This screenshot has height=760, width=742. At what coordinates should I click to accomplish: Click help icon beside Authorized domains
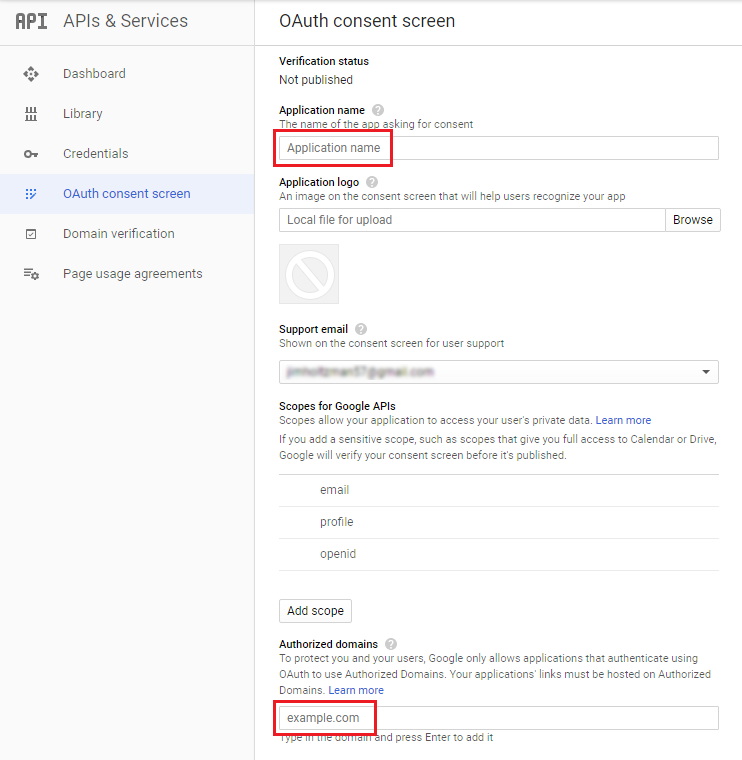391,644
